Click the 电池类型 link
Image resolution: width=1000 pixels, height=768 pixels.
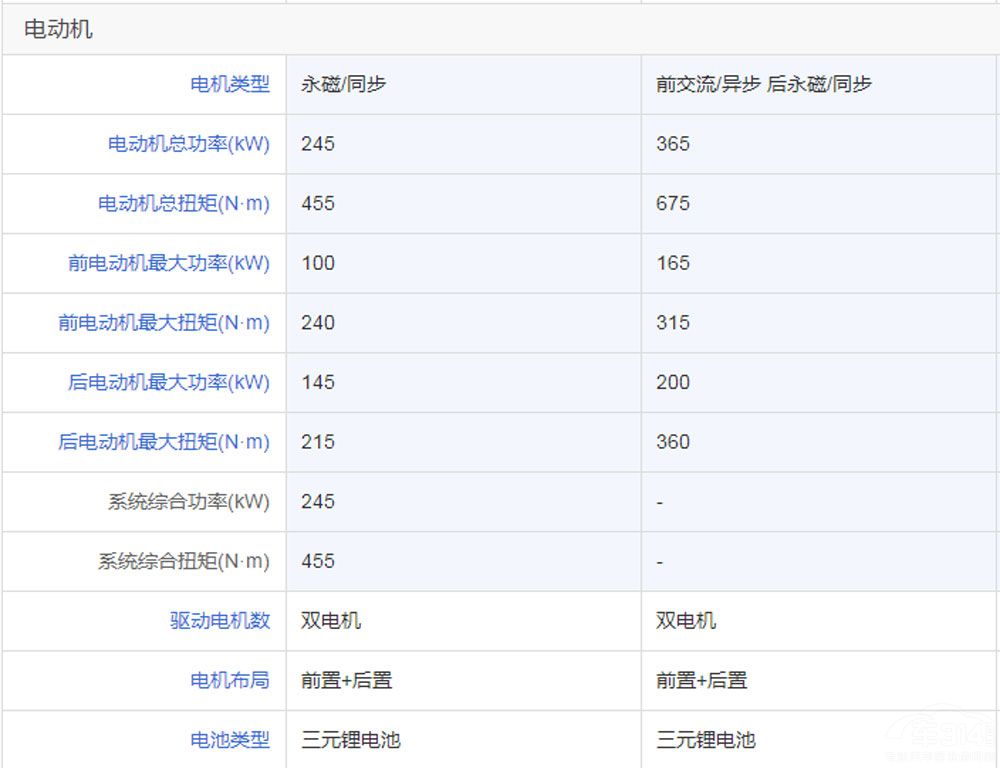(x=230, y=740)
